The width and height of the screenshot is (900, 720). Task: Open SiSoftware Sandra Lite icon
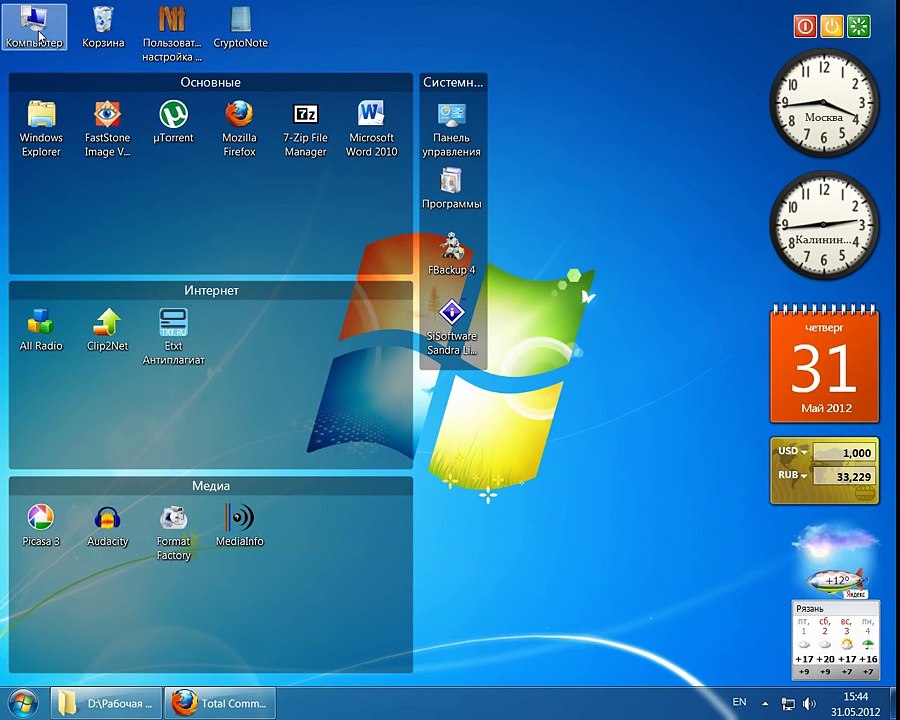pyautogui.click(x=452, y=326)
